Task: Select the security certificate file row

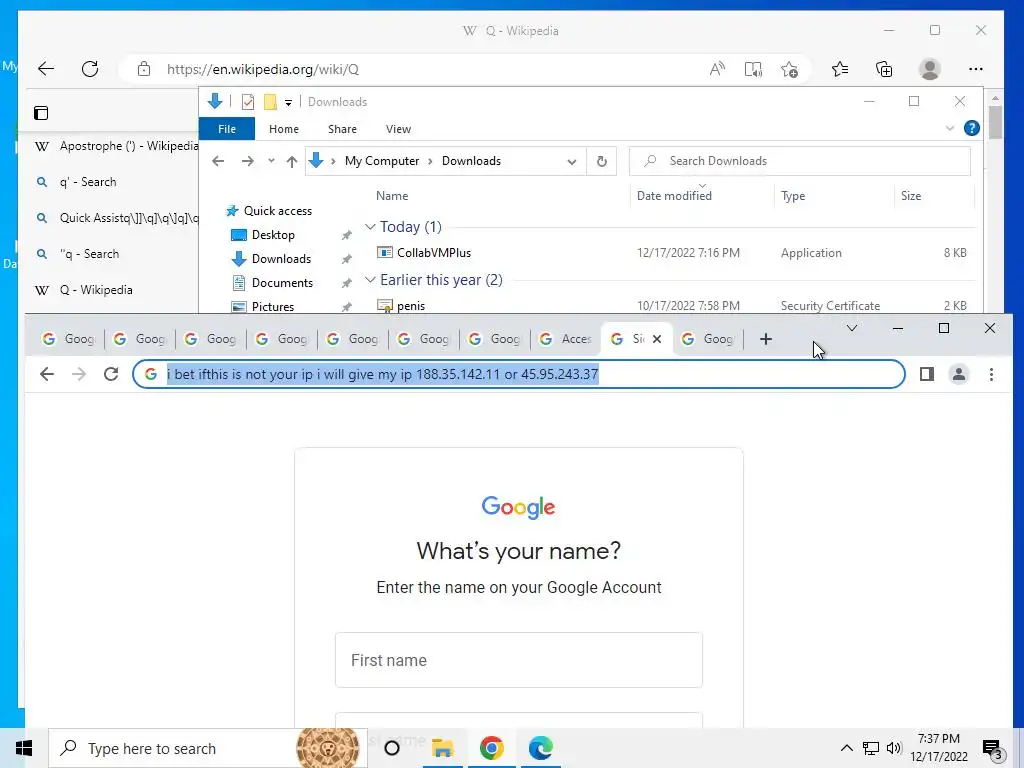Action: (673, 306)
